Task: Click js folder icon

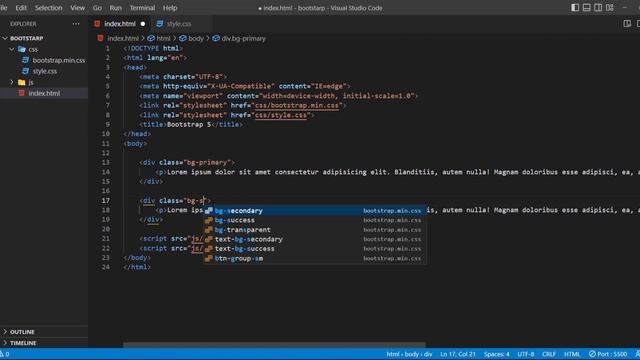Action: click(x=22, y=82)
